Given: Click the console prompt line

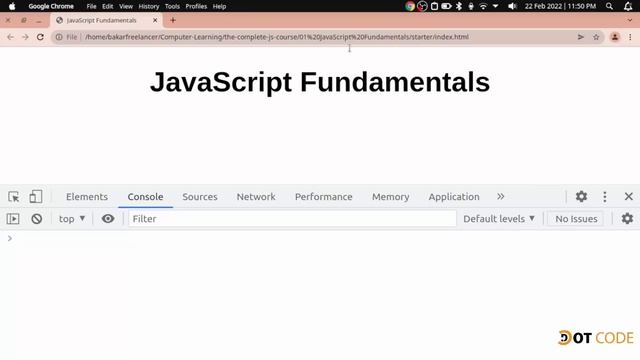Looking at the screenshot, I should tap(320, 238).
